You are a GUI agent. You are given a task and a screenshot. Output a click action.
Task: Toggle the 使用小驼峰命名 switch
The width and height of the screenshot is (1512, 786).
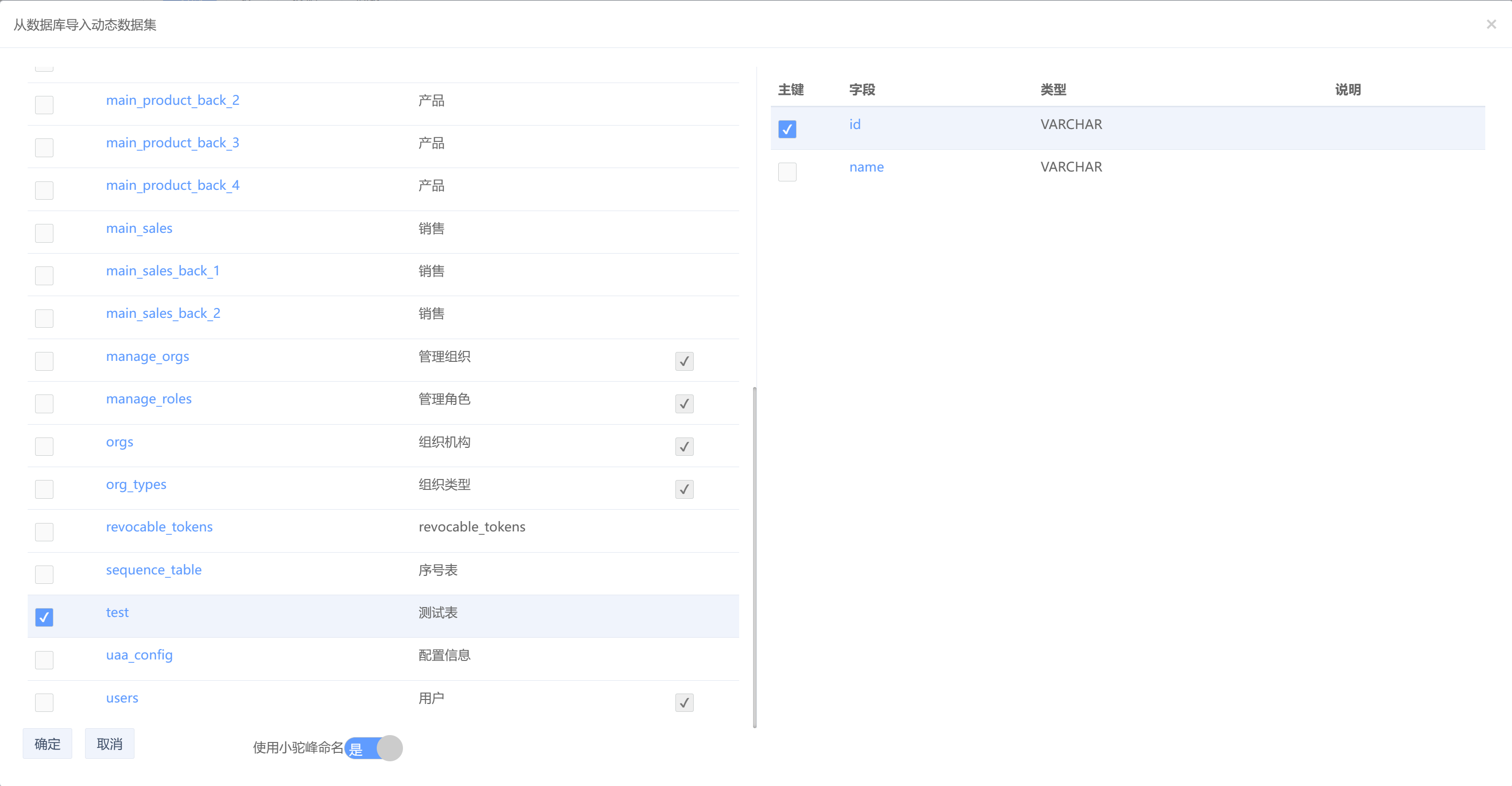pyautogui.click(x=373, y=748)
